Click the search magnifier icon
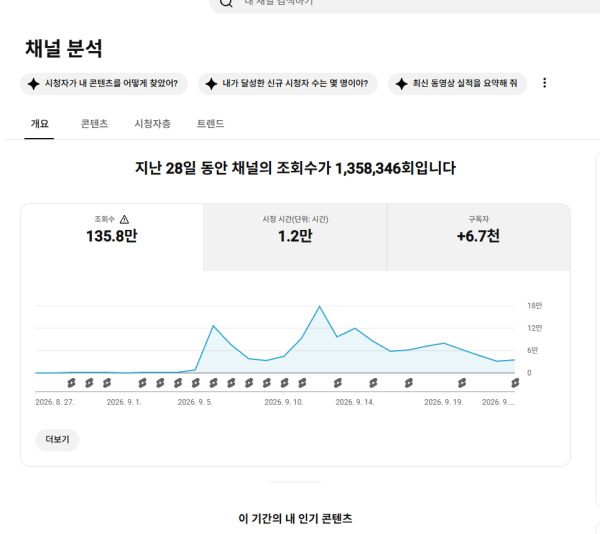The width and height of the screenshot is (600, 534). (226, 3)
